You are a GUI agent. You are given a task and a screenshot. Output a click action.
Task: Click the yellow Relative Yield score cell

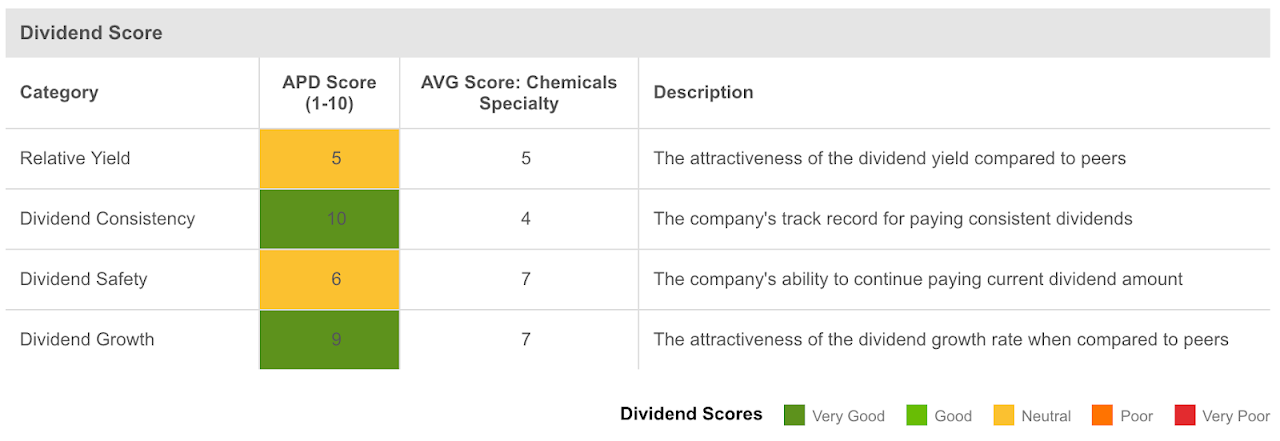coord(329,158)
